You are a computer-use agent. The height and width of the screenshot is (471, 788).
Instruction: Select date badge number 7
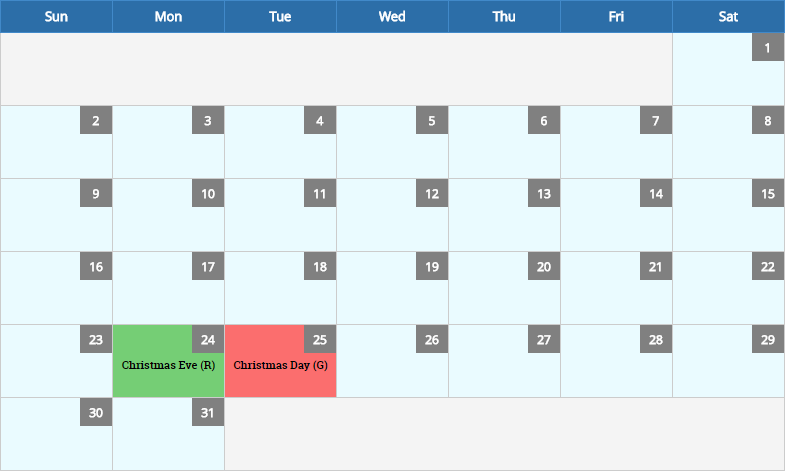point(655,121)
